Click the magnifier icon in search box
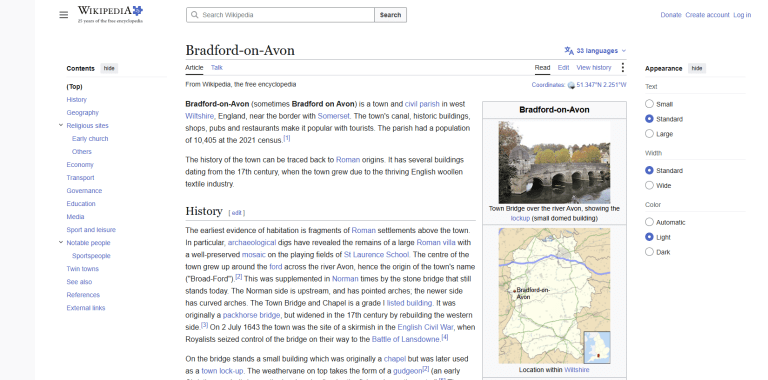Screen dimensions: 768x380 coord(195,15)
